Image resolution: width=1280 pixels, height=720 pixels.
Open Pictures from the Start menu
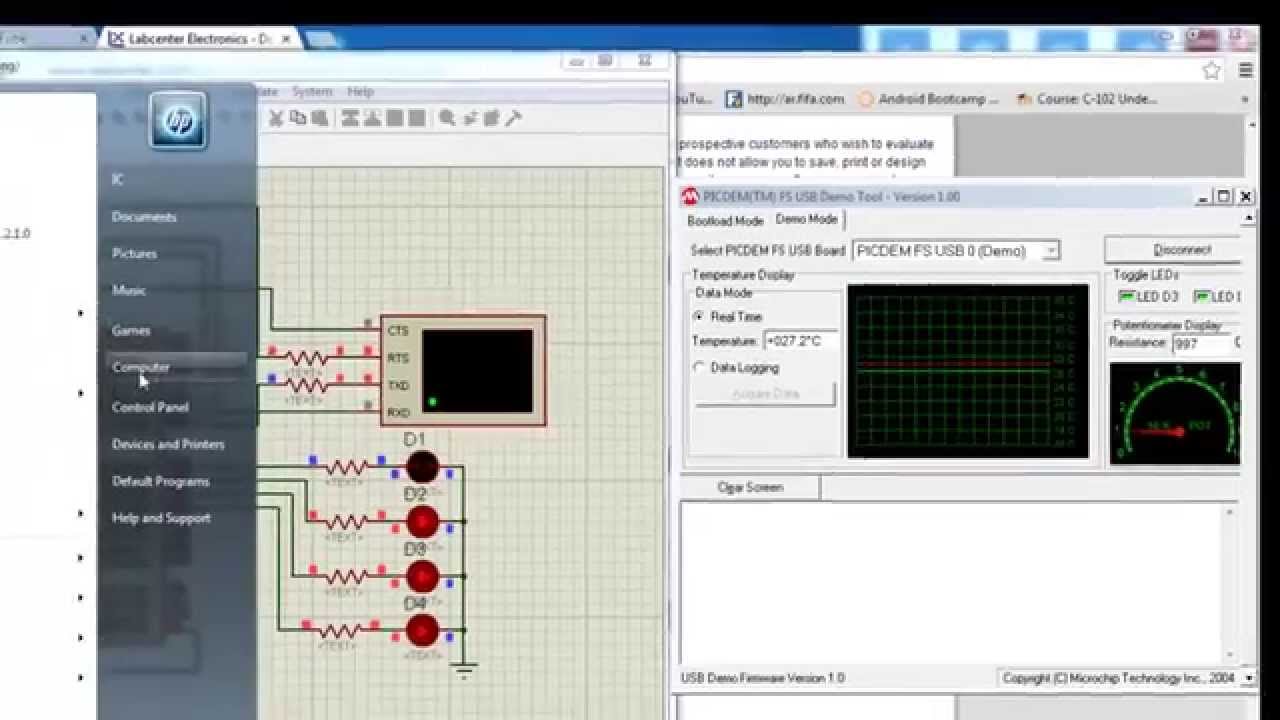[x=134, y=254]
